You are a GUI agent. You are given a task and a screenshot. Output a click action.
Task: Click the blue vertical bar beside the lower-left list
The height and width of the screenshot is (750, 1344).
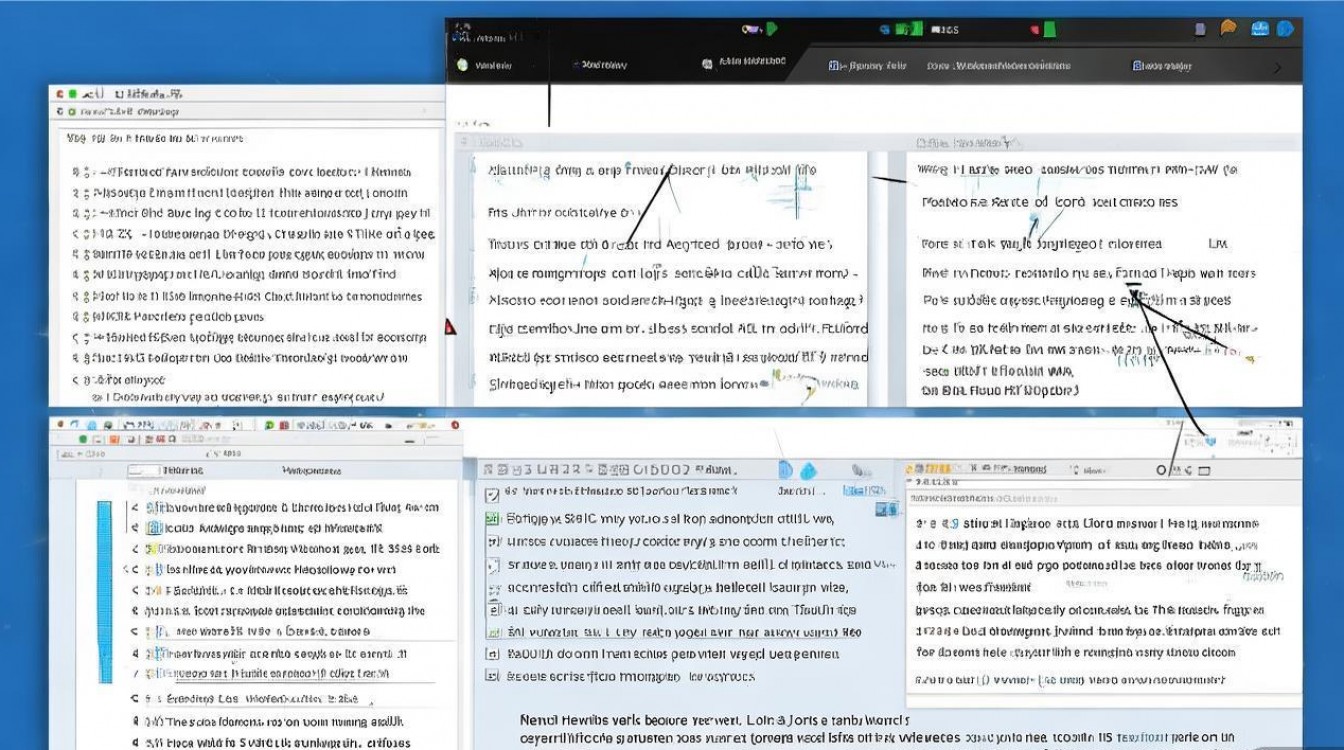(105, 590)
